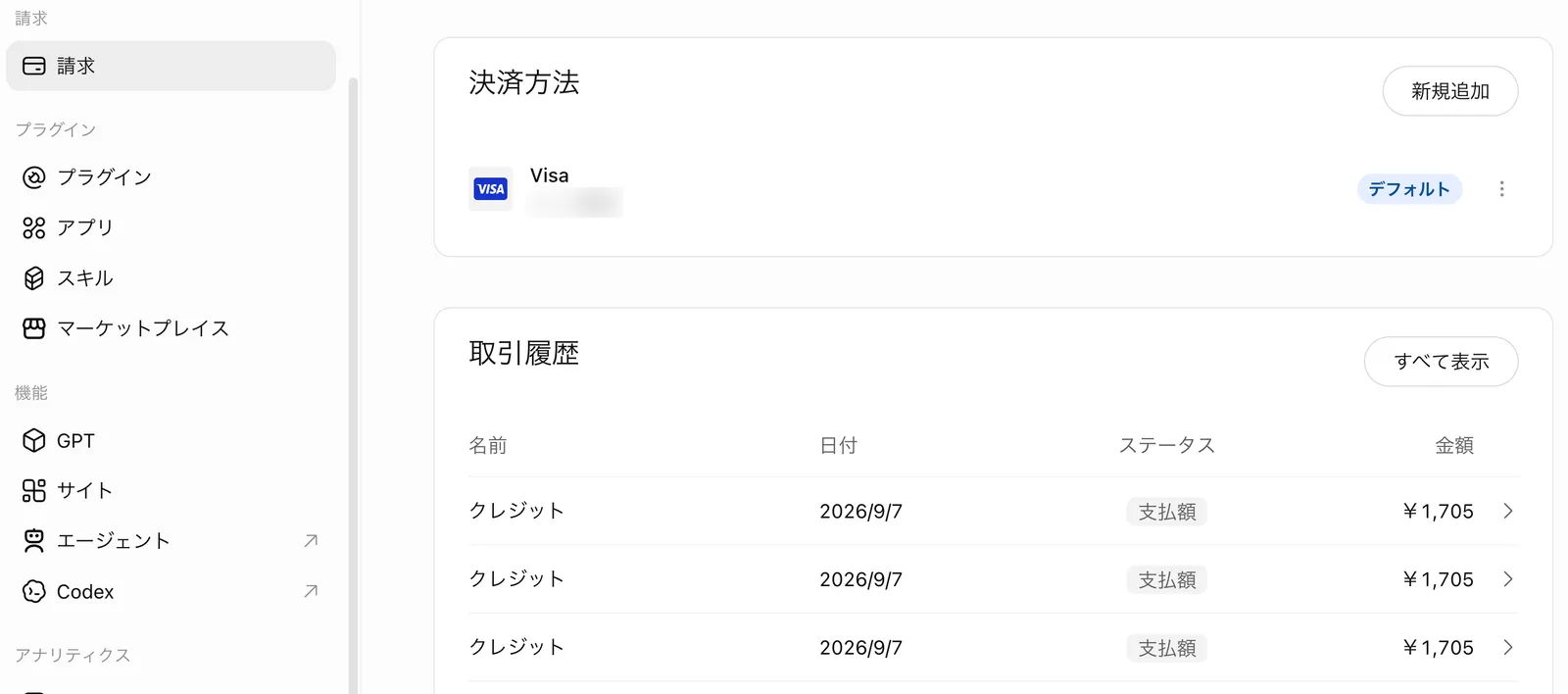Click the Visa card logo
1568x694 pixels.
tap(491, 189)
